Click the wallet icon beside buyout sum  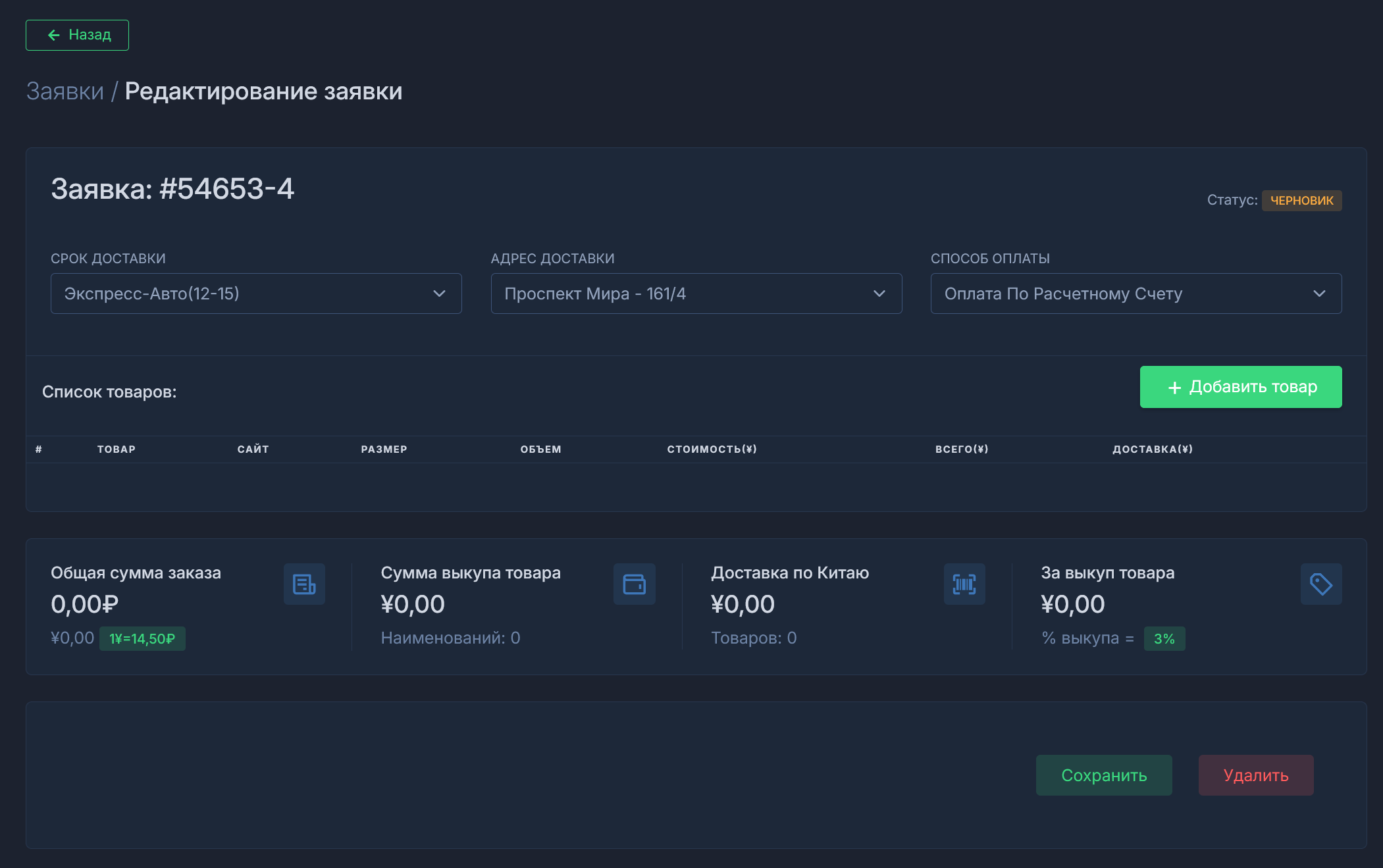tap(634, 584)
